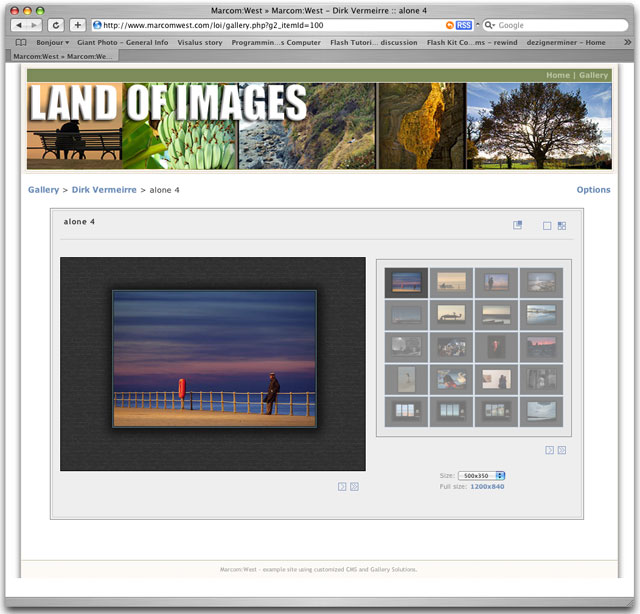The height and width of the screenshot is (614, 640).
Task: Select the pale blue sky thumbnail, bottom row last
Action: 541,412
